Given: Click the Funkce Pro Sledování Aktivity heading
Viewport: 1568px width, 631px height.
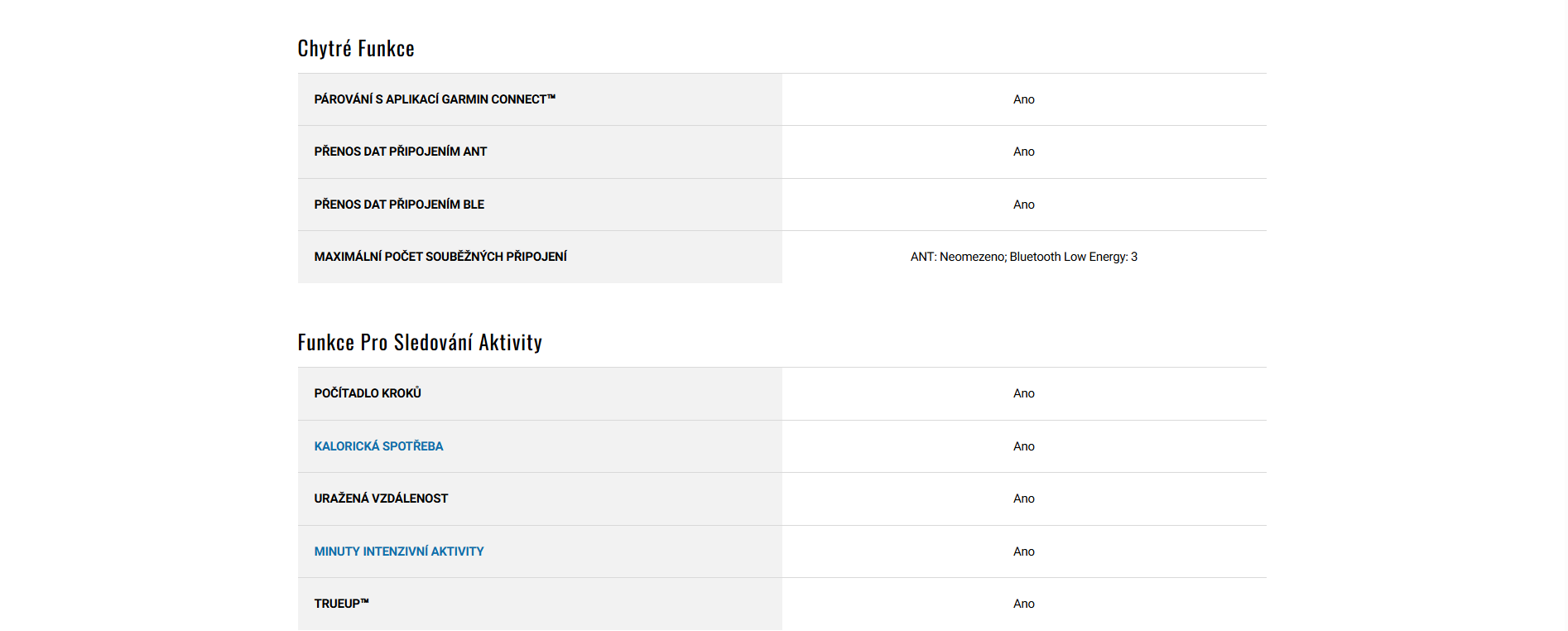Looking at the screenshot, I should (x=420, y=343).
